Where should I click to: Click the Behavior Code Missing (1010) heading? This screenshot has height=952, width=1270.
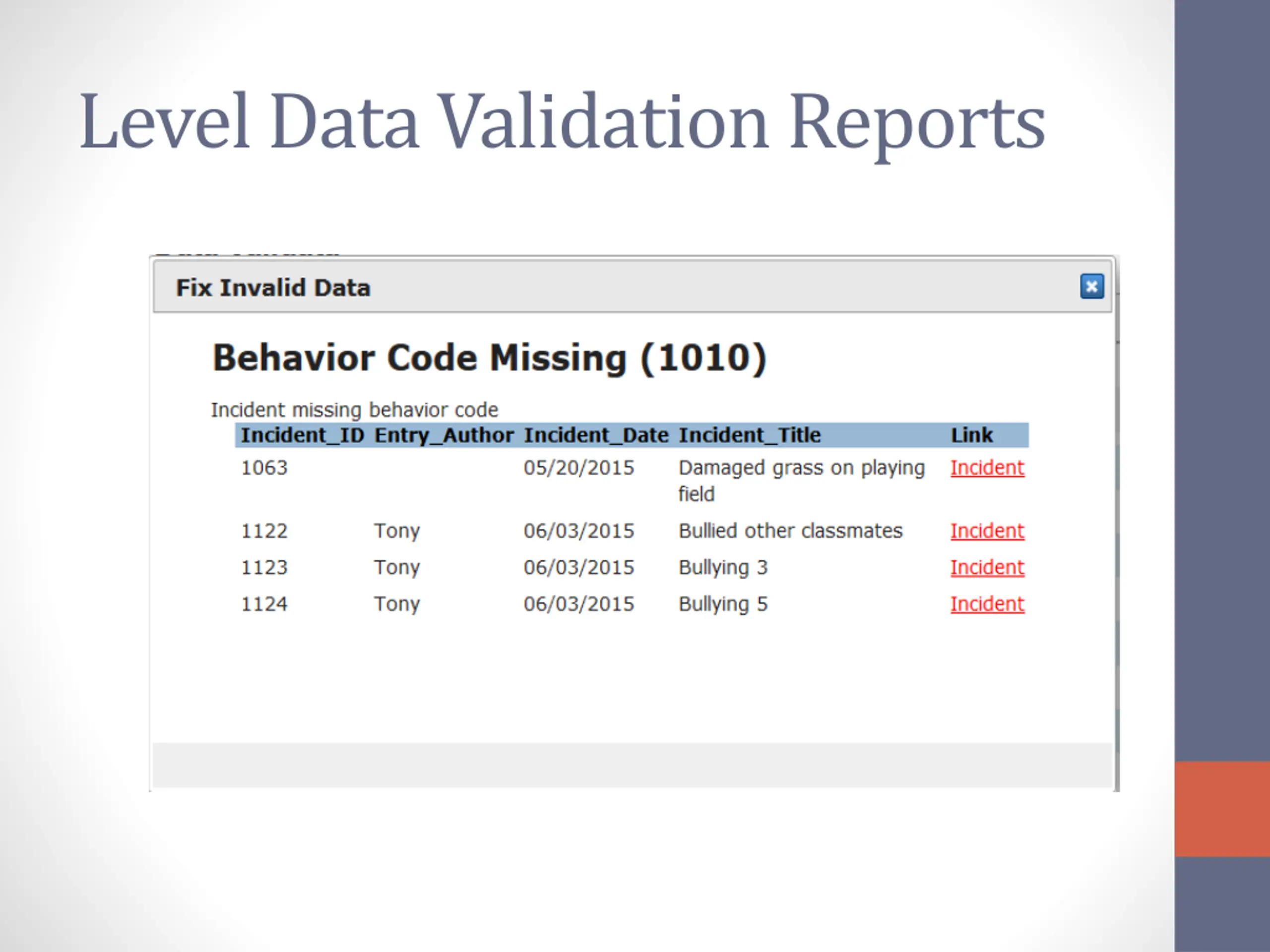click(489, 358)
